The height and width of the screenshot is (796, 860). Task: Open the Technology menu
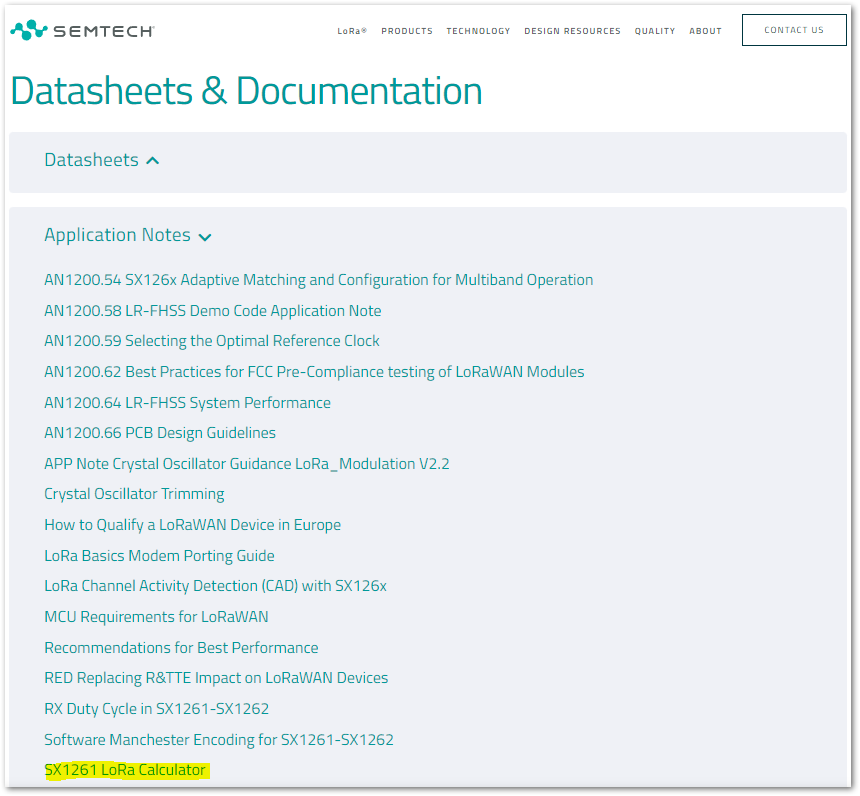point(478,31)
